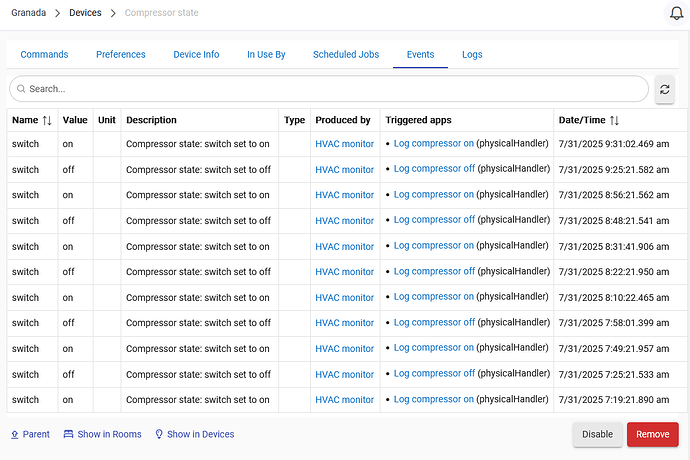Sort events by Date/Time column arrows
The image size is (690, 460).
614,120
